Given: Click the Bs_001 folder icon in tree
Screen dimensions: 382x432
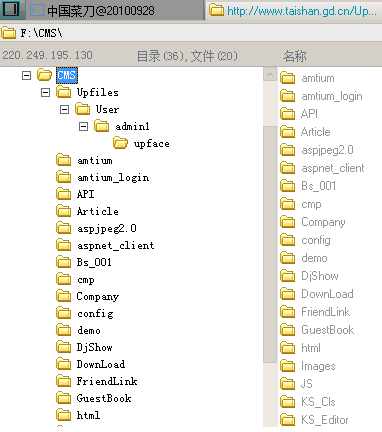Looking at the screenshot, I should (63, 262).
